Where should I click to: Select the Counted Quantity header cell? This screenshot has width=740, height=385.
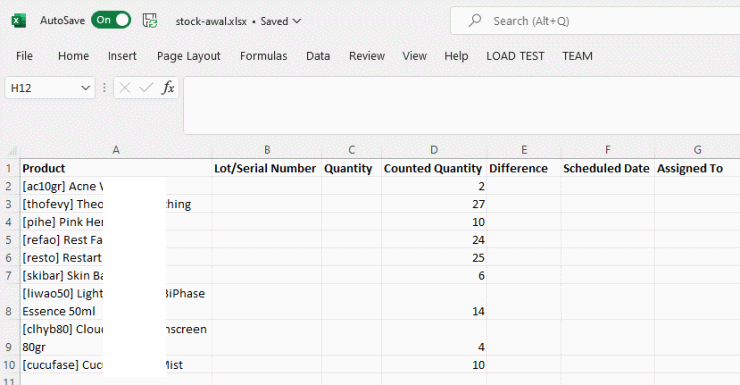(x=434, y=168)
